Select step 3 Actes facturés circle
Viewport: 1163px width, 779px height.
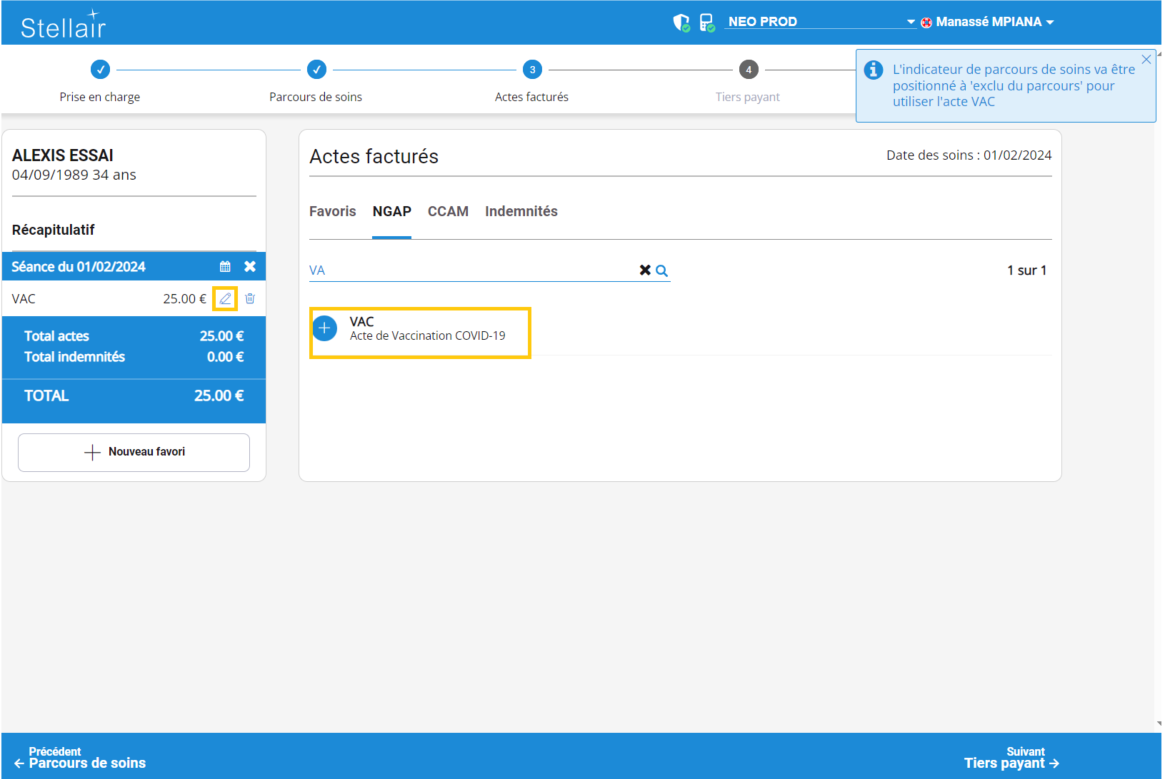(532, 69)
